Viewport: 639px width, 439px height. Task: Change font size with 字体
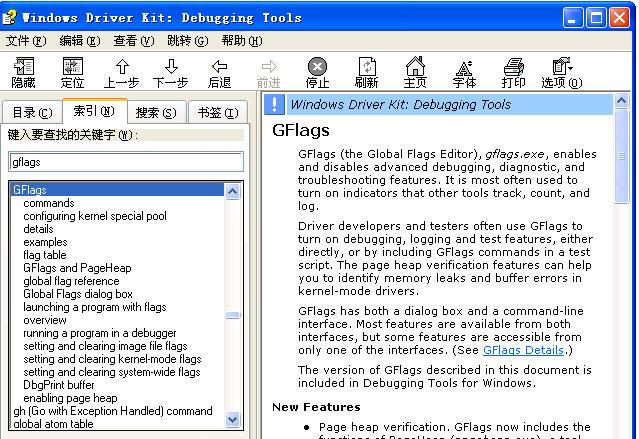click(x=464, y=73)
